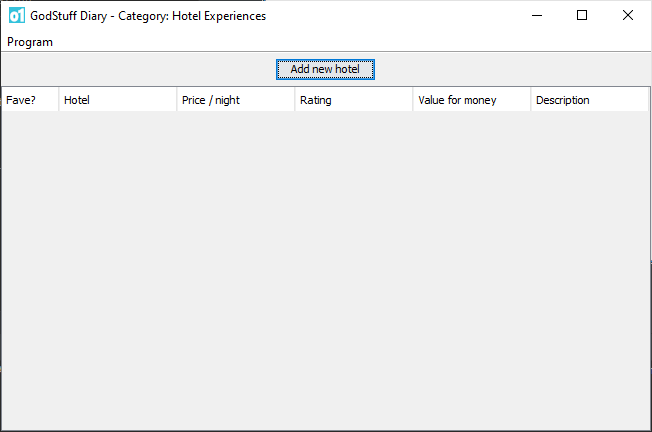Click right edge of the Description column header

tap(649, 100)
